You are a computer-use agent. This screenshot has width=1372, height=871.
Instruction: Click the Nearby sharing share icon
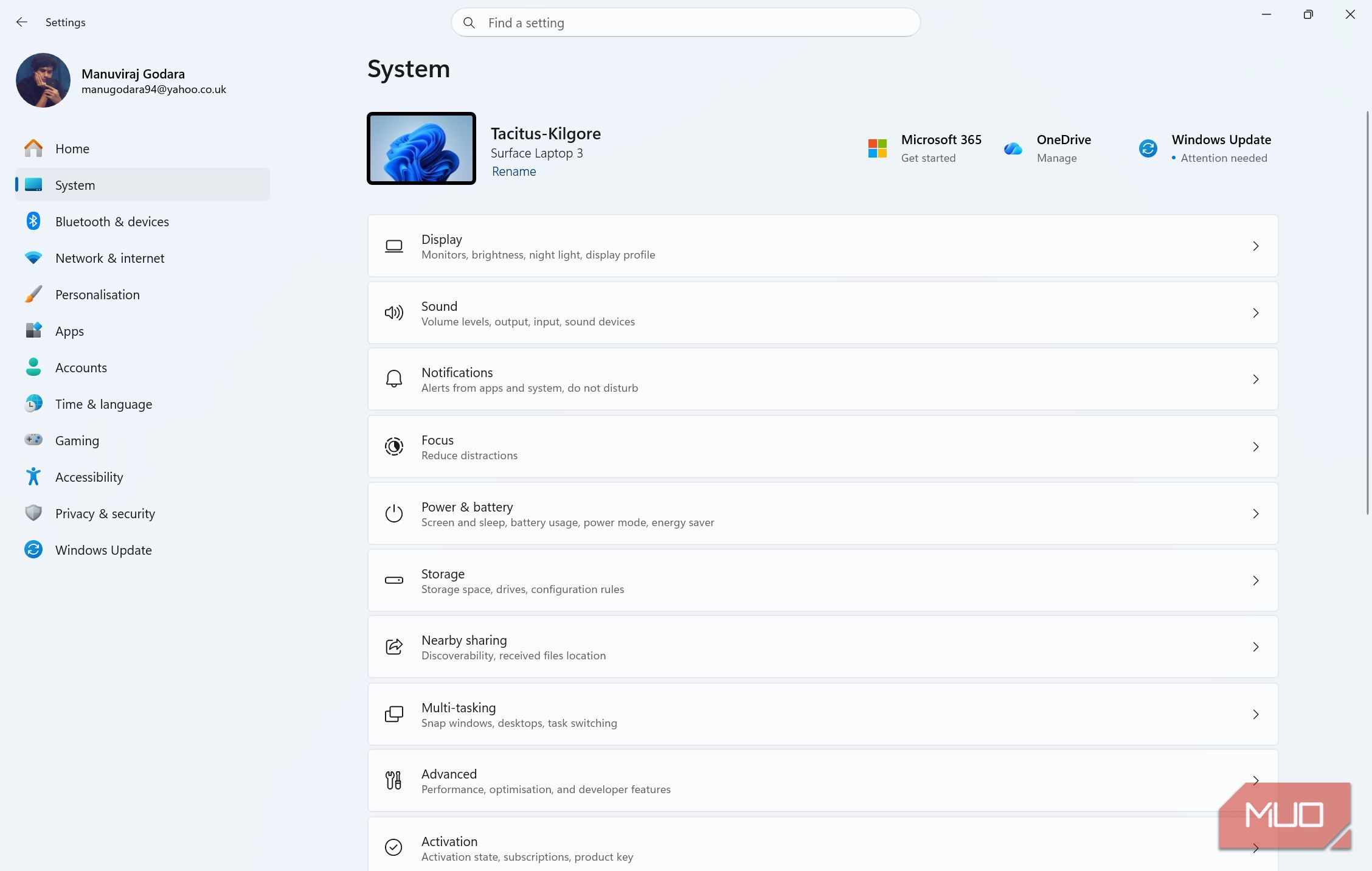coord(394,647)
